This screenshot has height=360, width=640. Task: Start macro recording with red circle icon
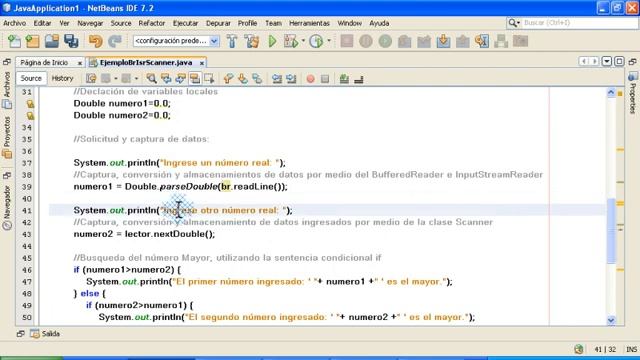click(x=311, y=78)
